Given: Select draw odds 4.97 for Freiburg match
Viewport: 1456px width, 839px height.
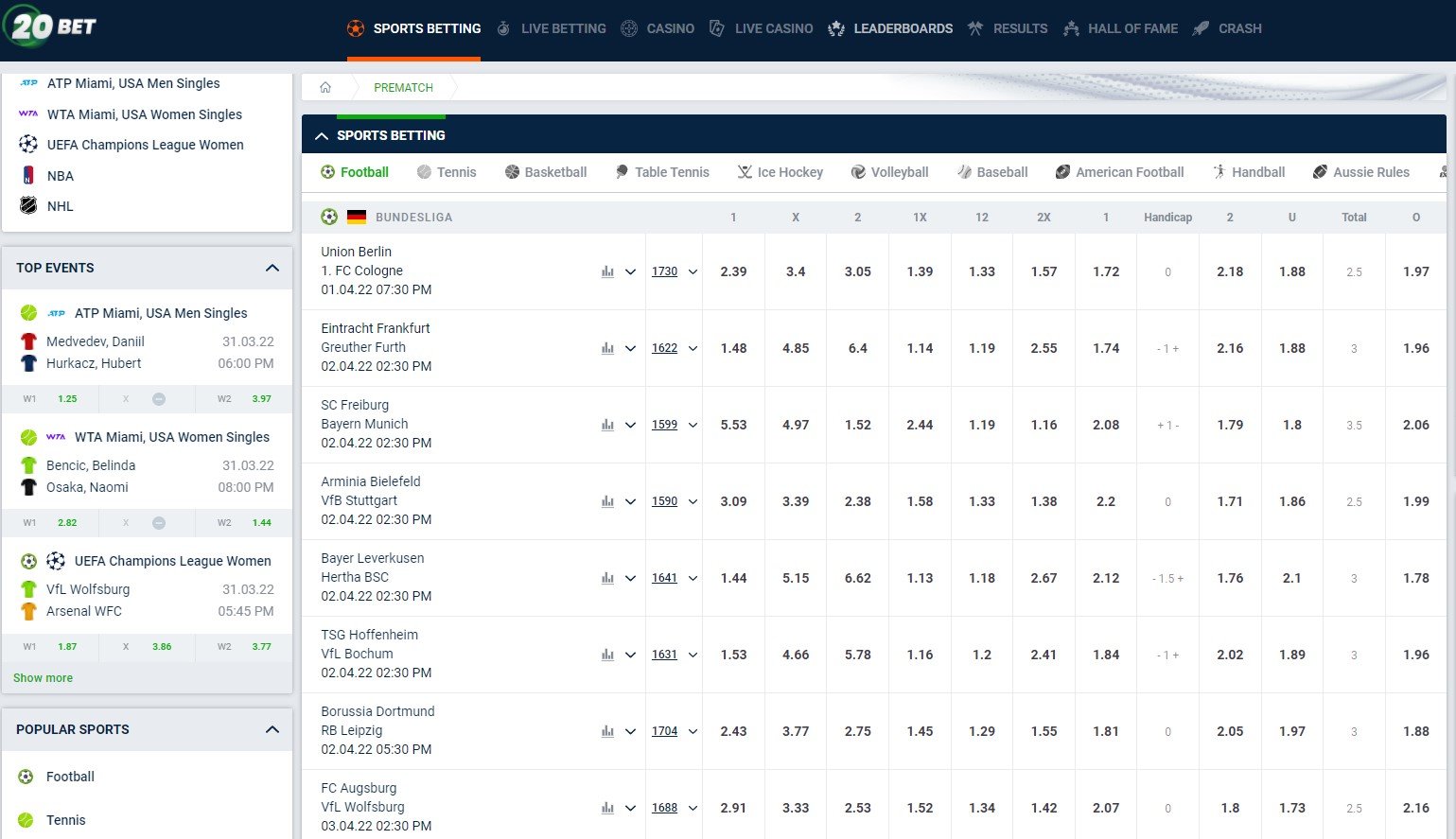Looking at the screenshot, I should 796,425.
